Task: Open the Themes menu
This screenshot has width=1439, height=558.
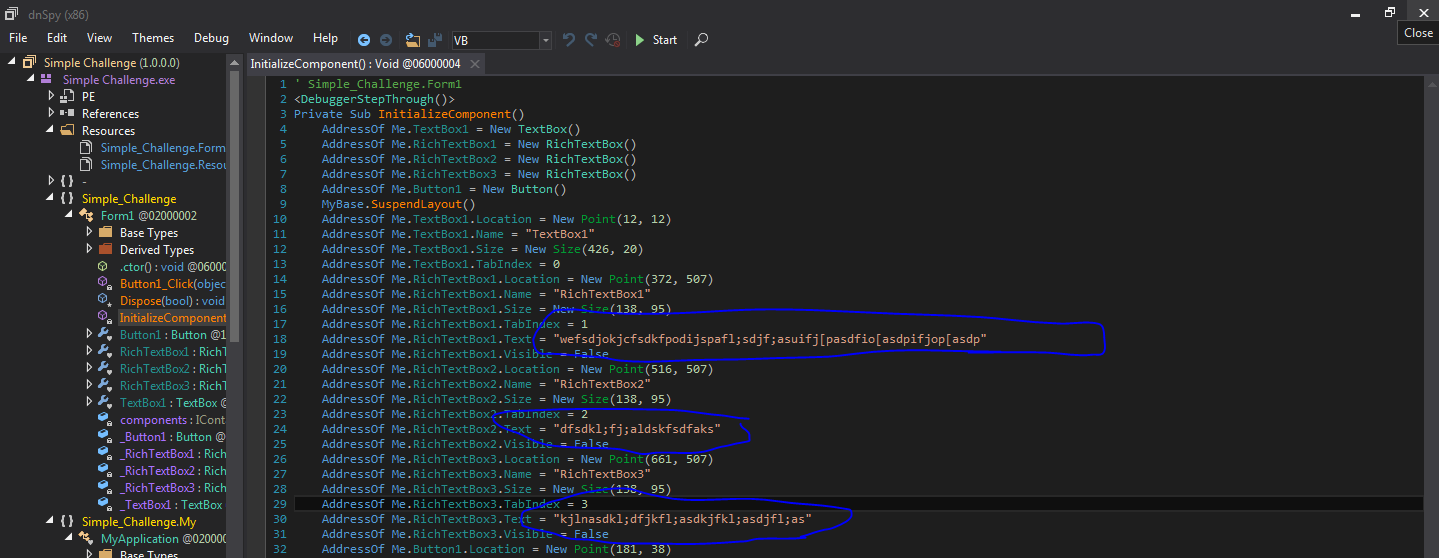Action: [x=153, y=38]
